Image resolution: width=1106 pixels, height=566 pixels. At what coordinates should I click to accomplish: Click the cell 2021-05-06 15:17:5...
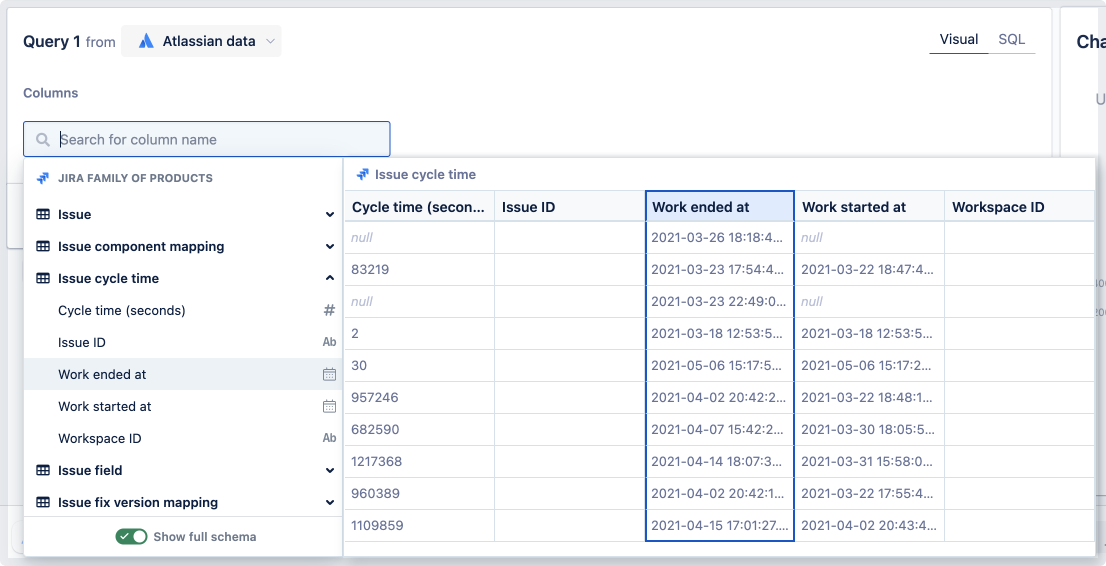[720, 366]
